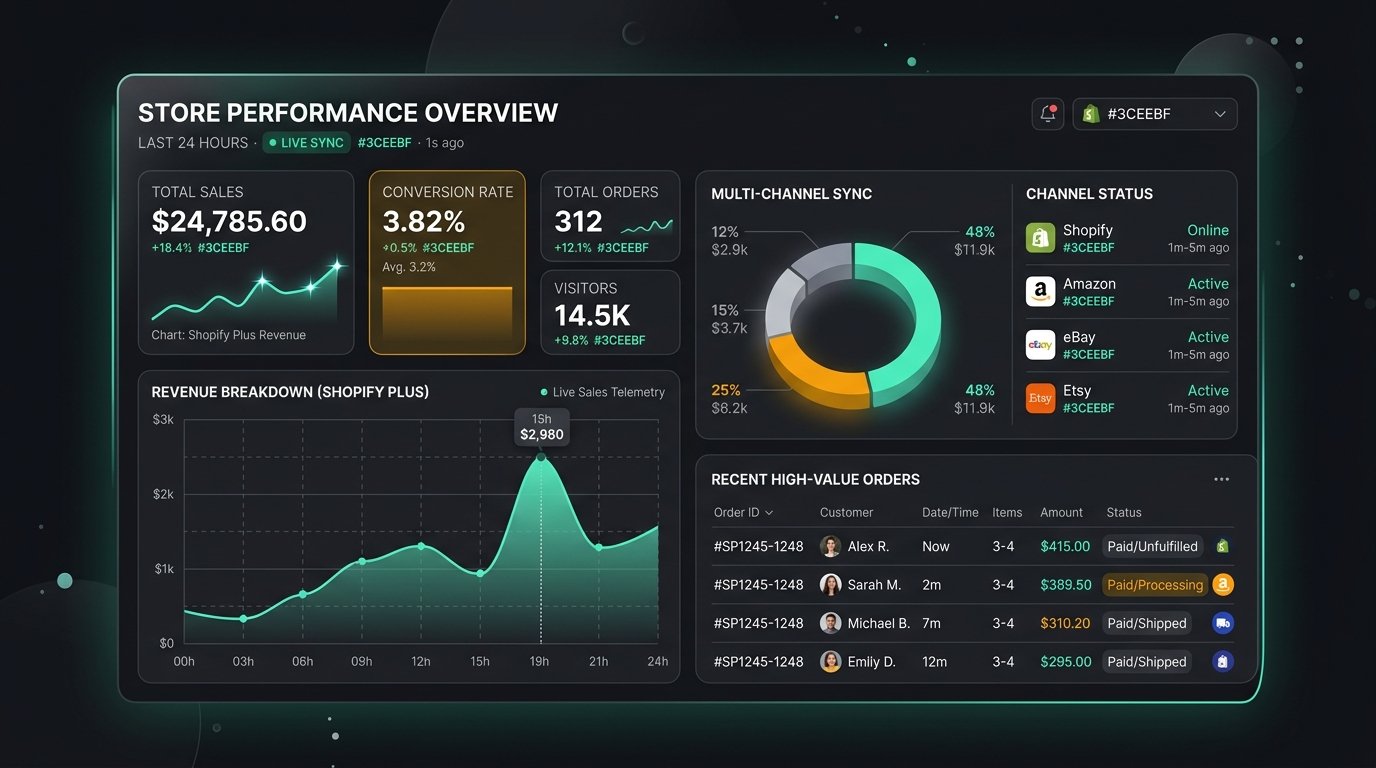Image resolution: width=1376 pixels, height=768 pixels.
Task: Open the Total Sales card
Action: (246, 263)
